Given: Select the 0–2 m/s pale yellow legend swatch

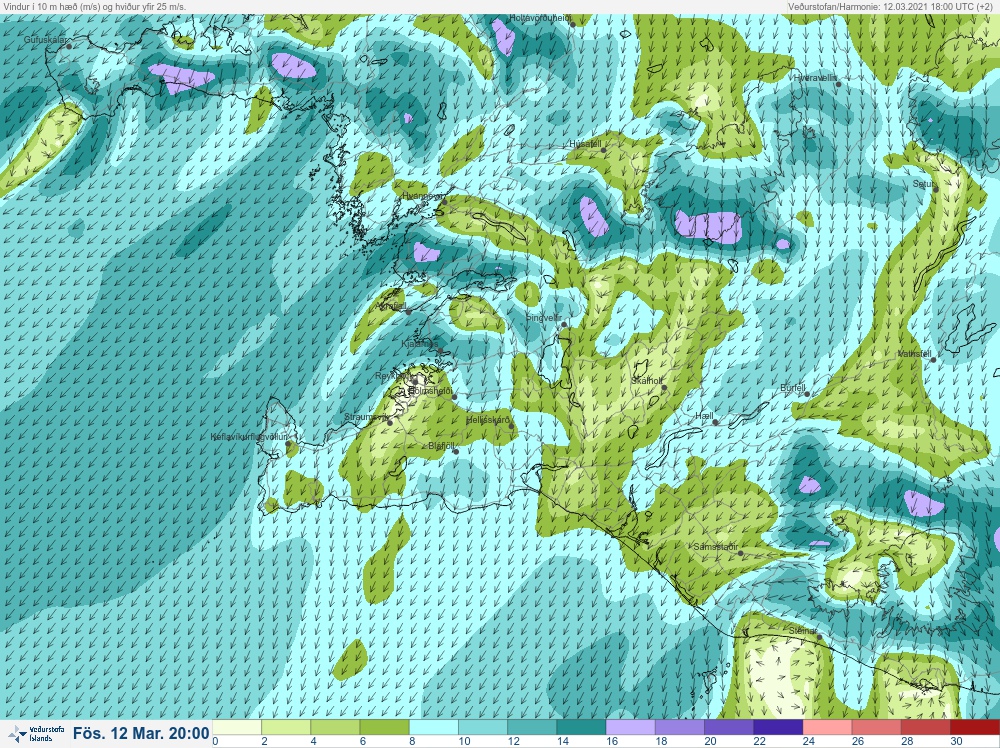Looking at the screenshot, I should click(237, 728).
